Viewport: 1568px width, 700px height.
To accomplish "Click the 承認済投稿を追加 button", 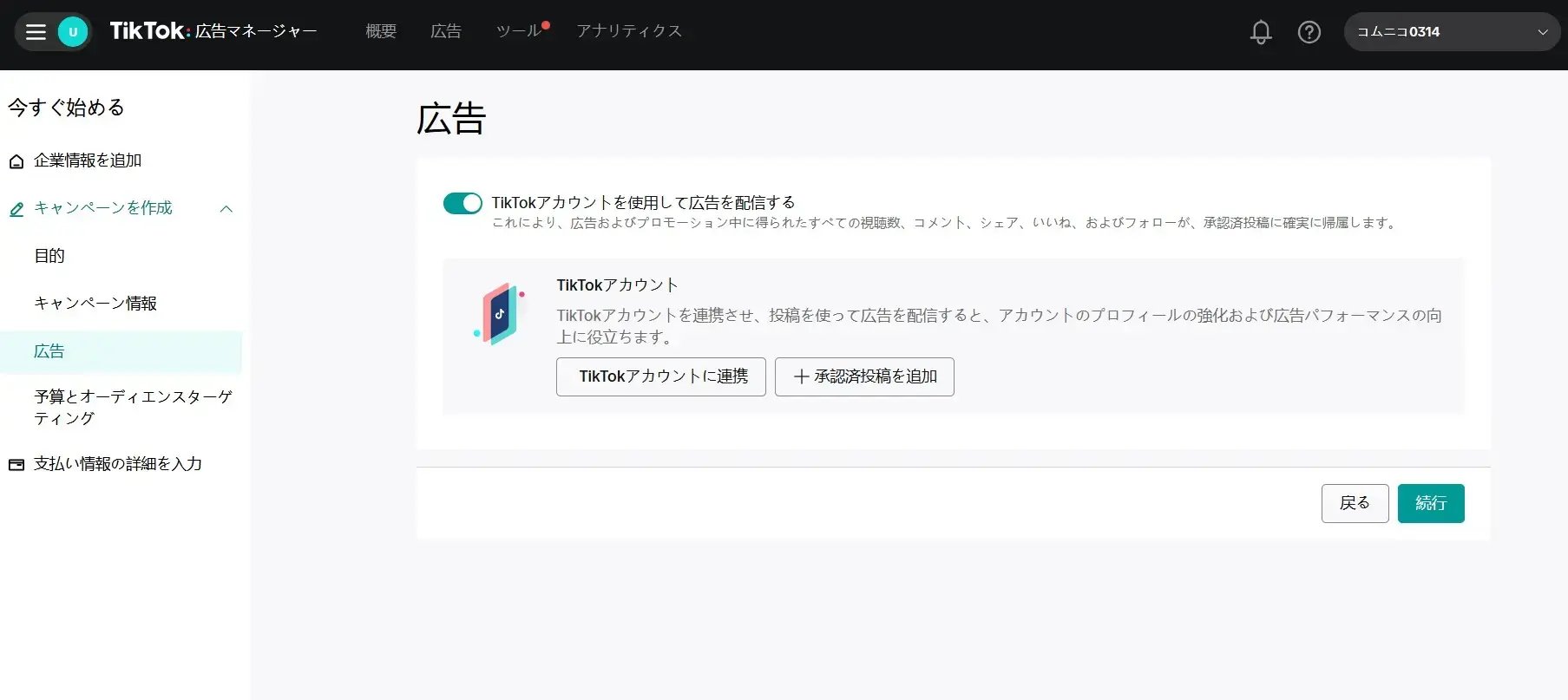I will [864, 376].
